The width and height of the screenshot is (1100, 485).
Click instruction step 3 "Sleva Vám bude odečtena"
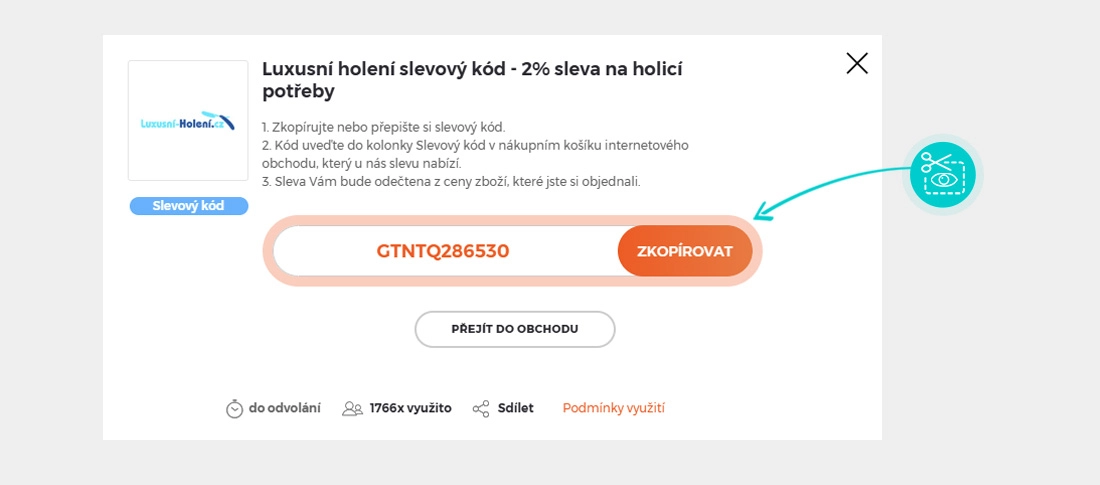pyautogui.click(x=450, y=181)
